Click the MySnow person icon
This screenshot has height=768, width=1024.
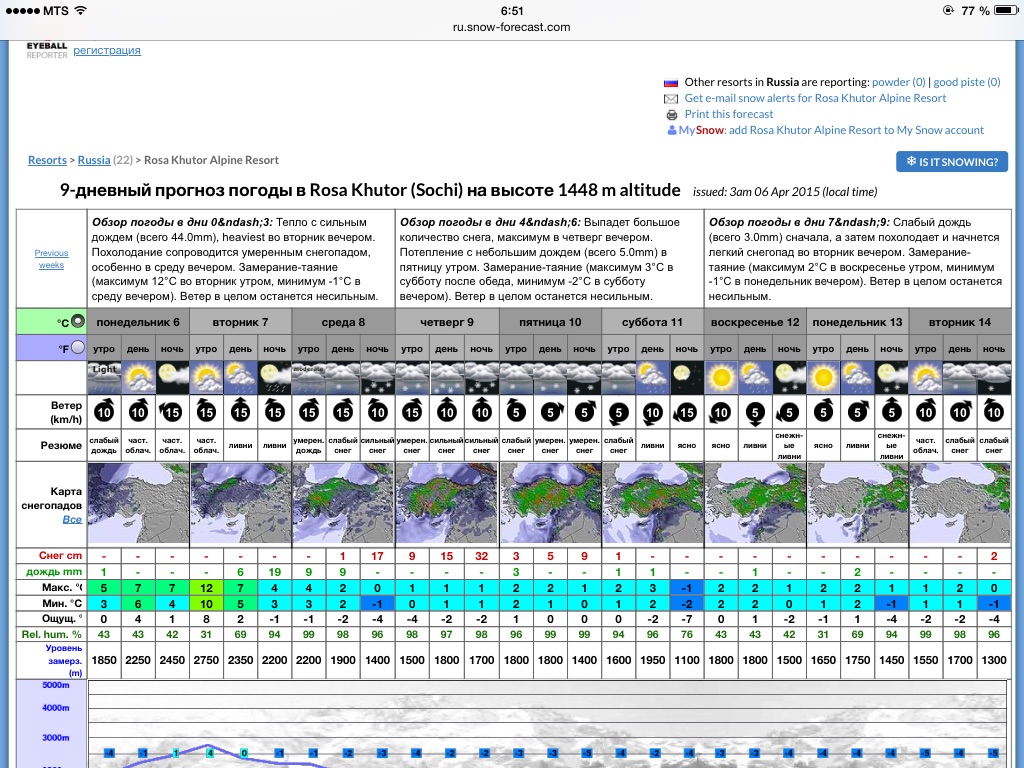(671, 130)
